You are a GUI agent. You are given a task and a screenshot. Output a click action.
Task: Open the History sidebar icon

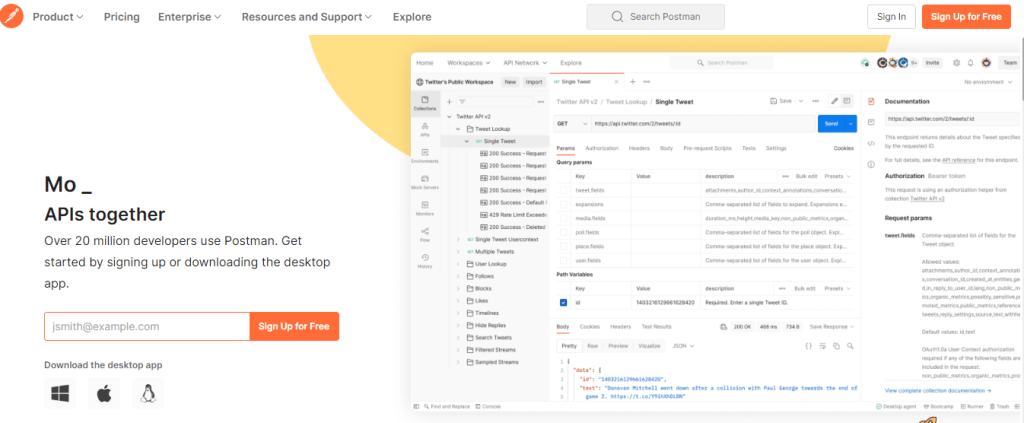pyautogui.click(x=425, y=261)
